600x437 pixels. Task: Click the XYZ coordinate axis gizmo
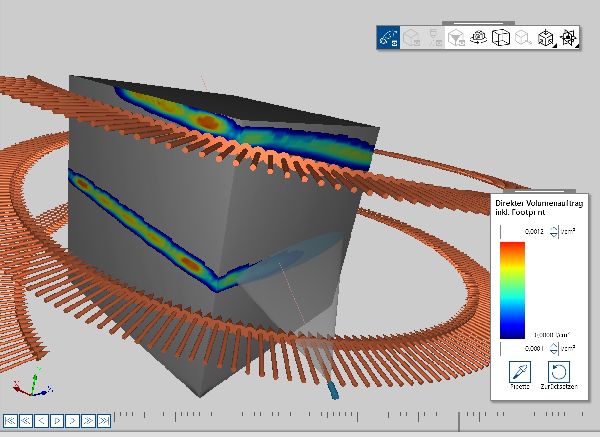[x=28, y=386]
